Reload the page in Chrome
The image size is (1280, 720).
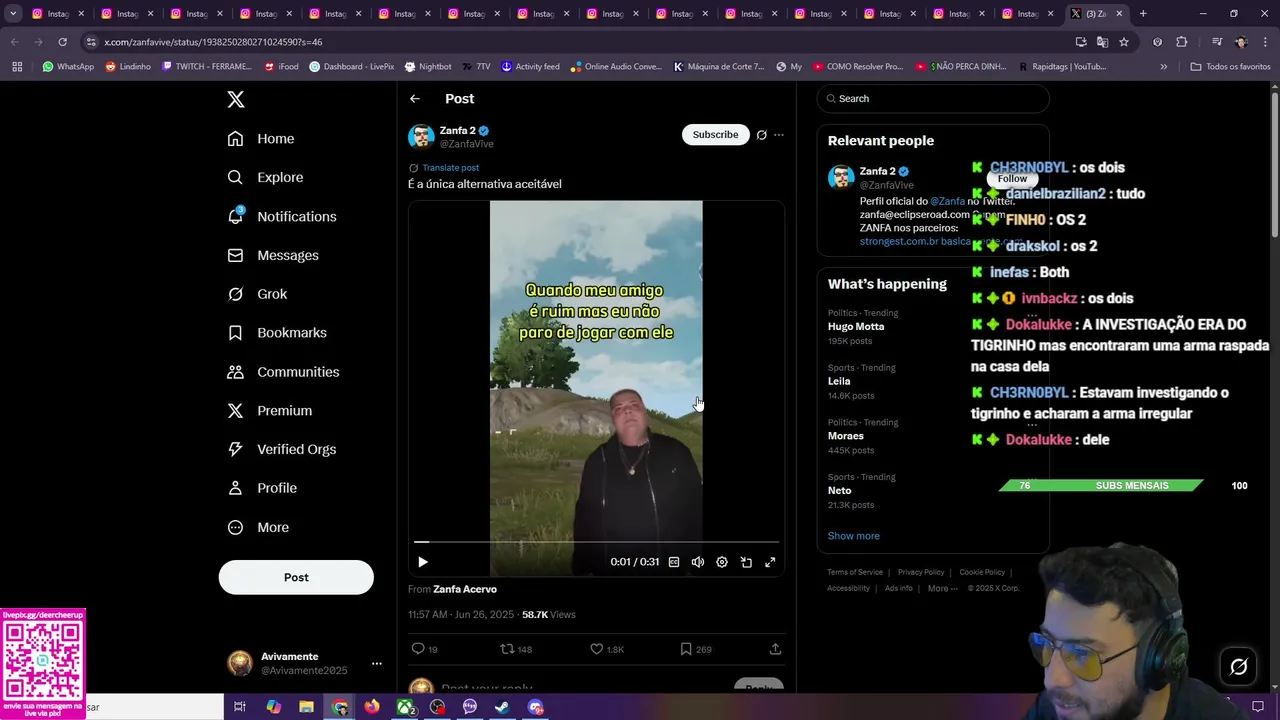[x=62, y=42]
